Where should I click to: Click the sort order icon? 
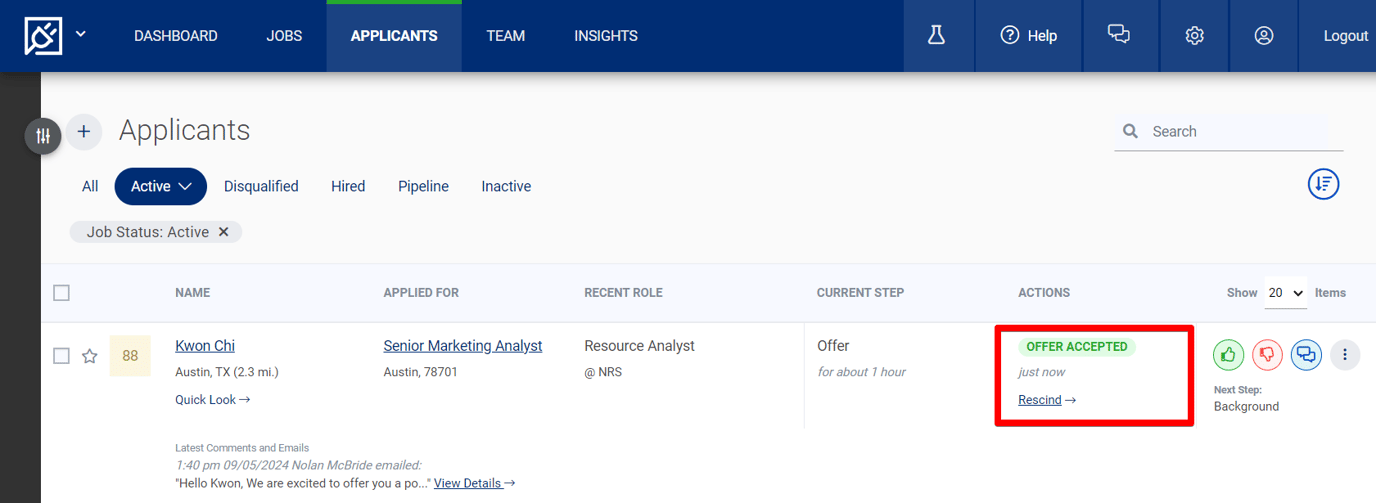1323,184
